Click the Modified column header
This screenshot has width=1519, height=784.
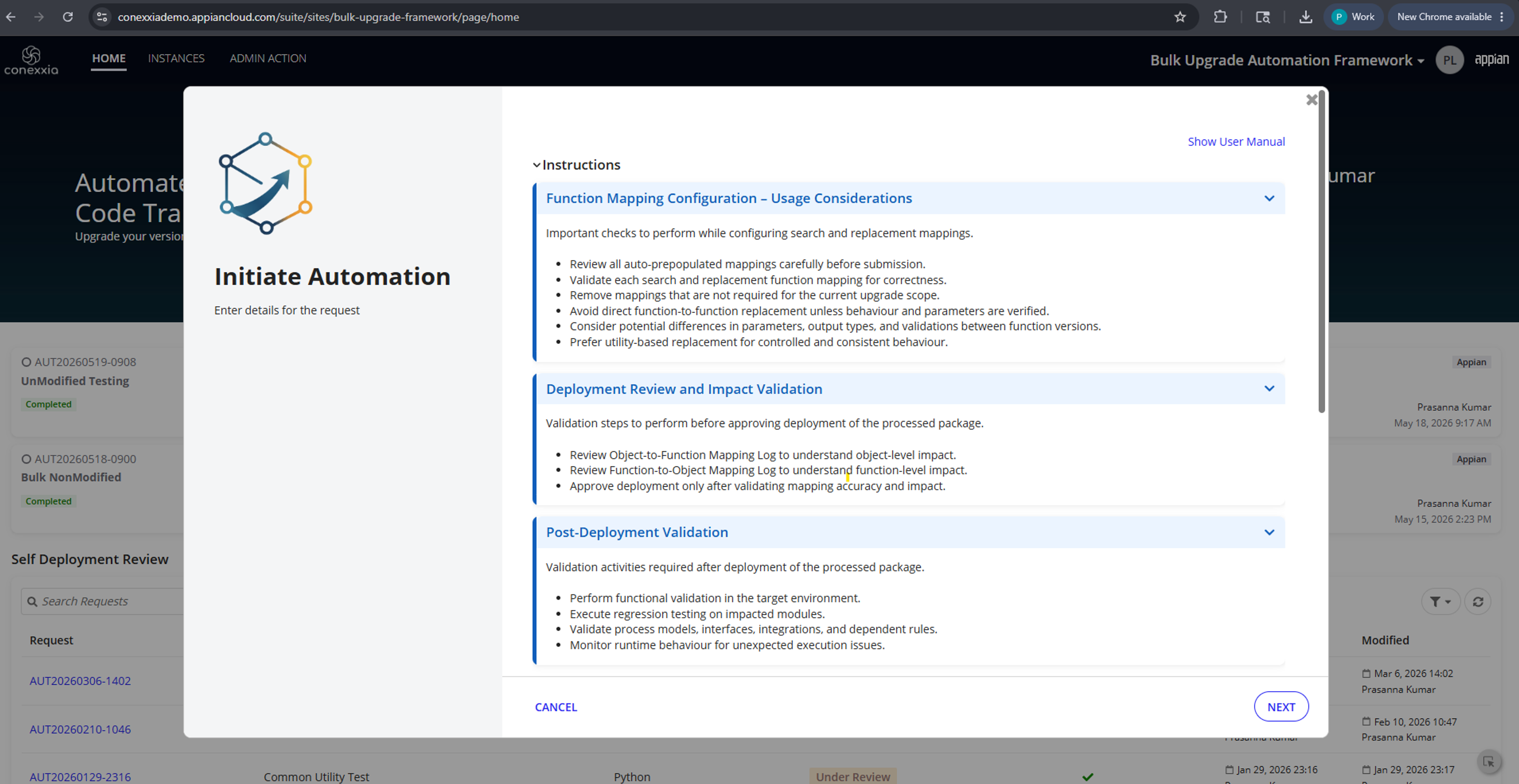coord(1385,640)
